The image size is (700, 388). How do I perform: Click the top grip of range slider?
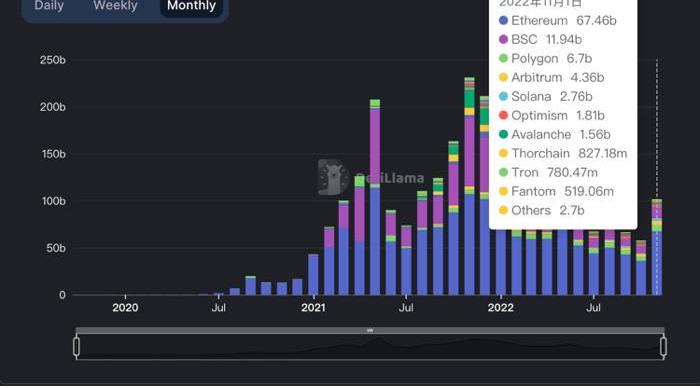(x=370, y=330)
